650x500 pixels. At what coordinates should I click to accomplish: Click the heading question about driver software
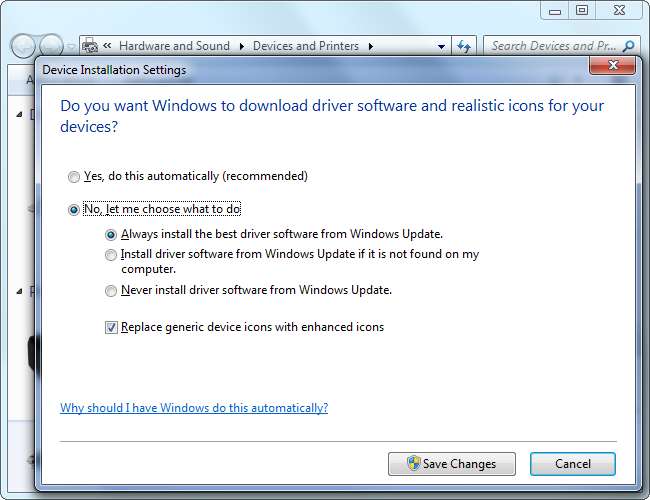point(332,116)
